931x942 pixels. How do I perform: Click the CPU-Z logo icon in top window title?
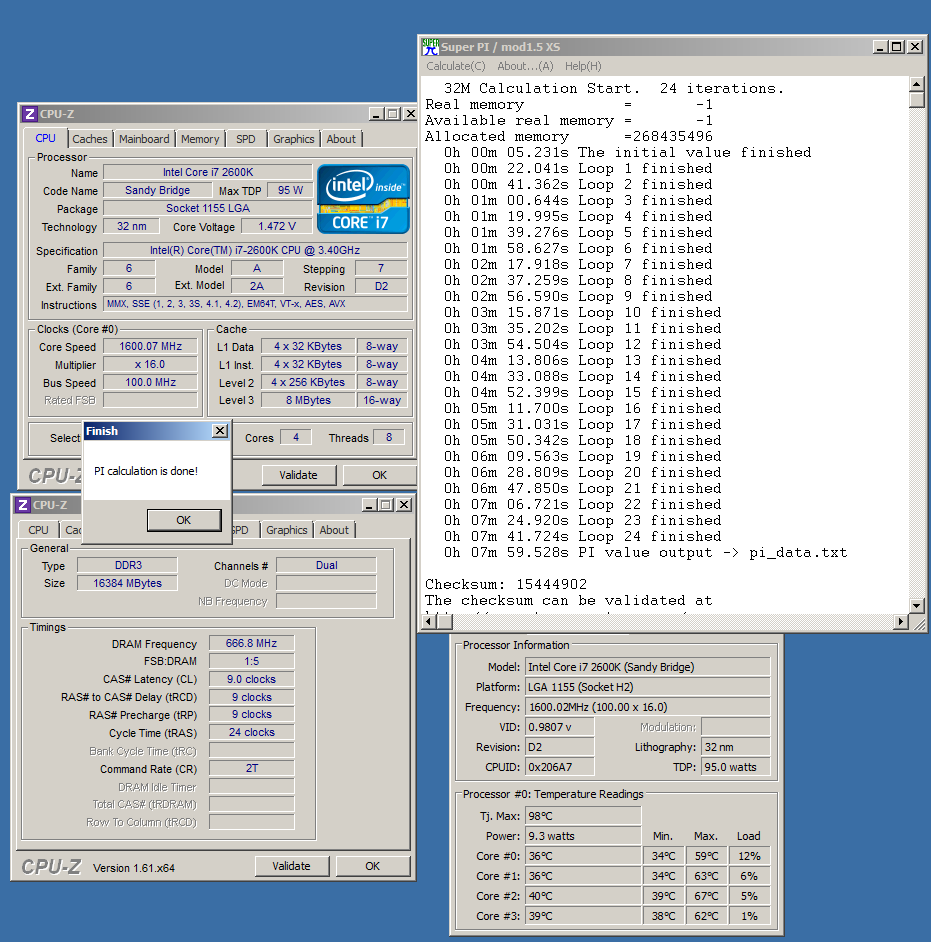30,114
